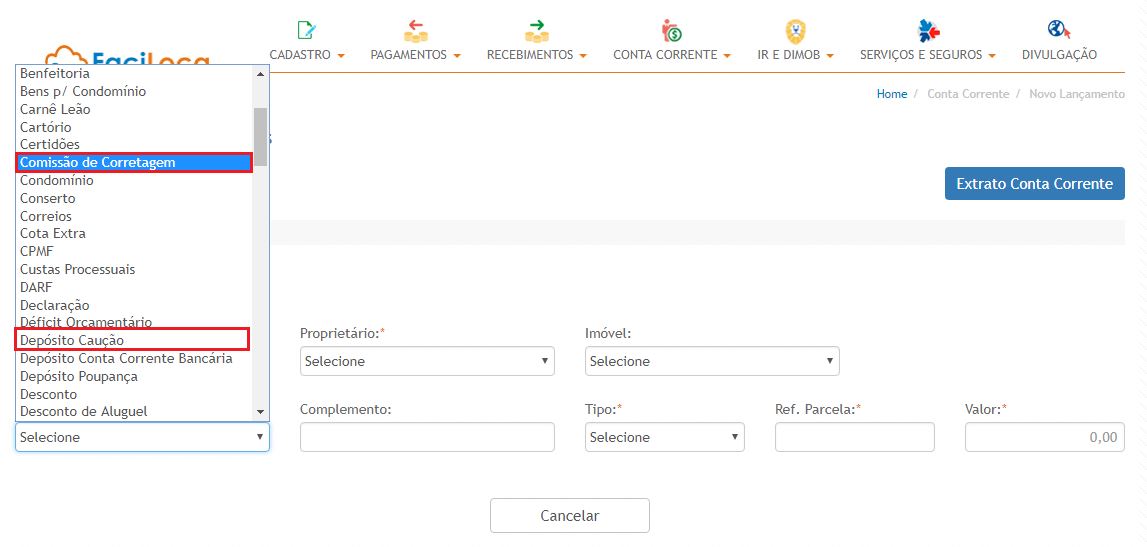Click the Cadastro edit icon

(x=306, y=30)
